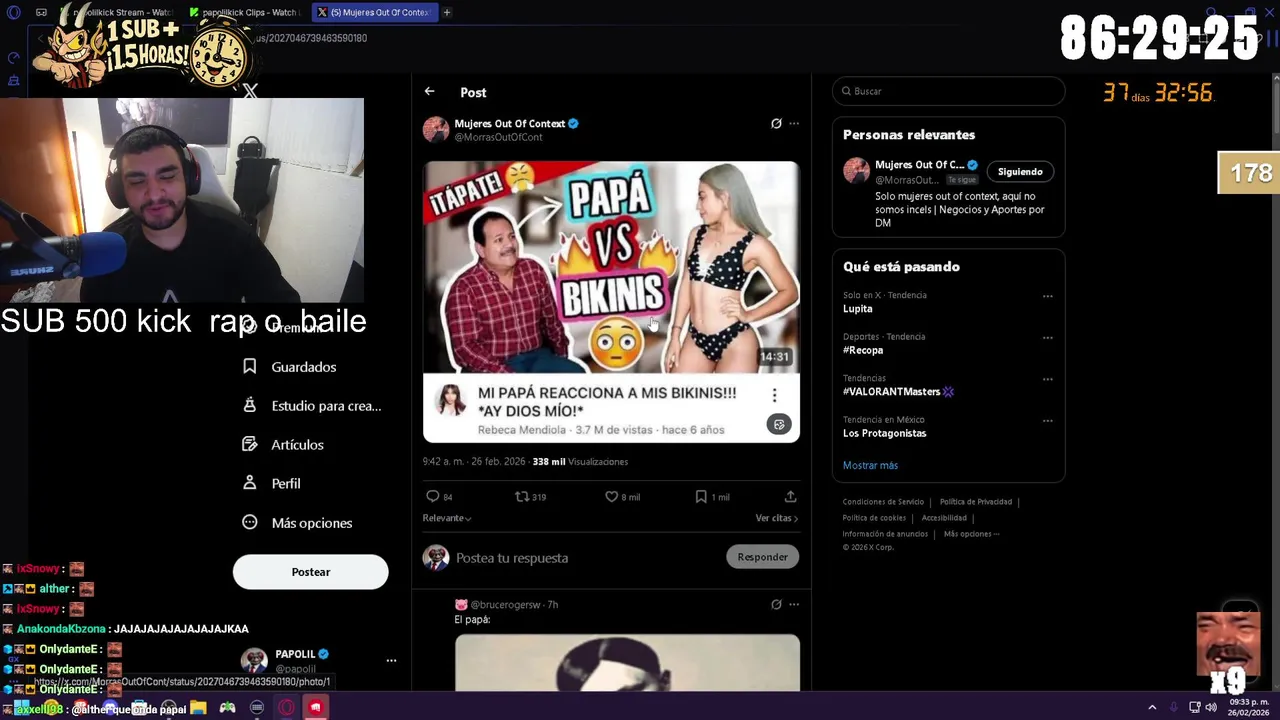Click the repost icon showing 319
Image resolution: width=1280 pixels, height=720 pixels.
click(x=521, y=496)
